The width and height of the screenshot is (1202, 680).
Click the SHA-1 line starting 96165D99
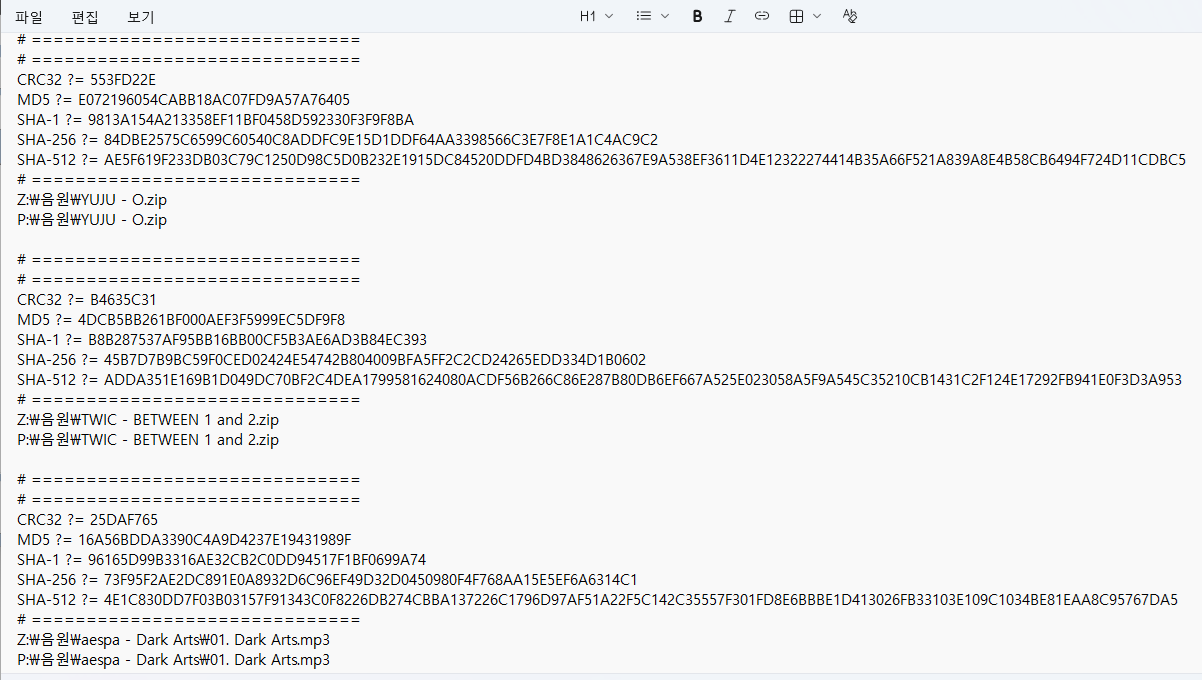[x=222, y=560]
